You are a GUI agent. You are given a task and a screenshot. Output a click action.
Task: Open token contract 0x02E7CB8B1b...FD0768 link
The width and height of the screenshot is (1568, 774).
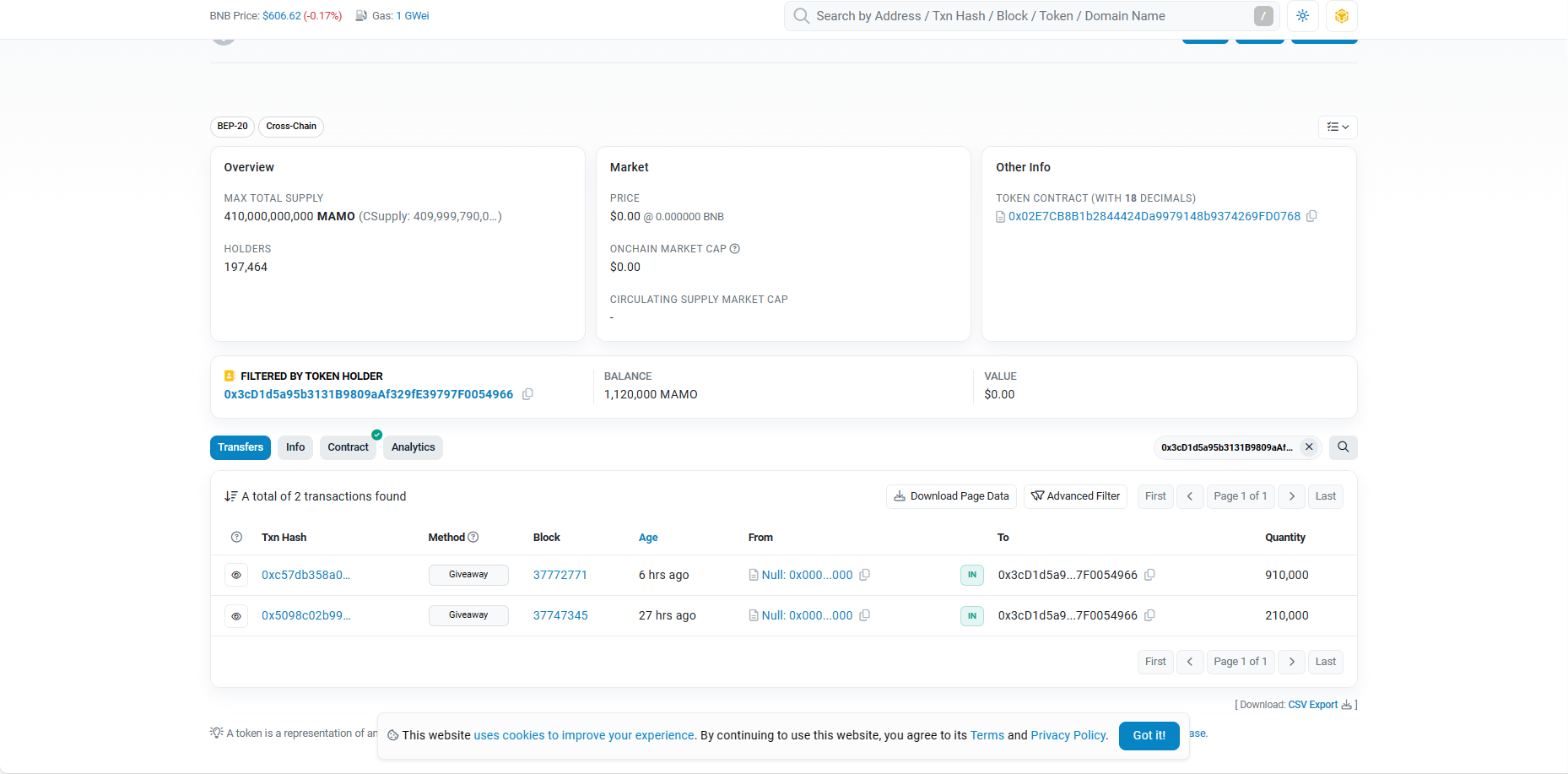pyautogui.click(x=1154, y=217)
